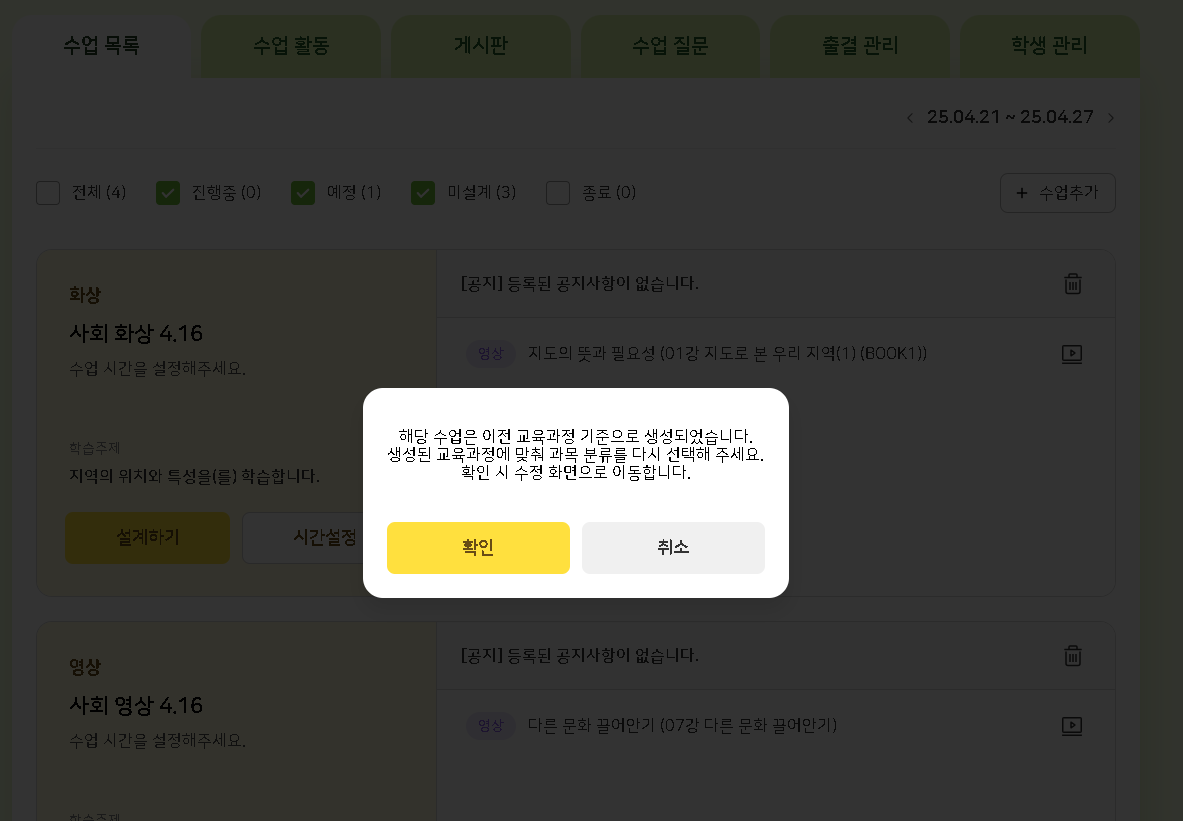Click the trash icon for 사회 영상 class
The image size is (1183, 821).
click(1072, 656)
